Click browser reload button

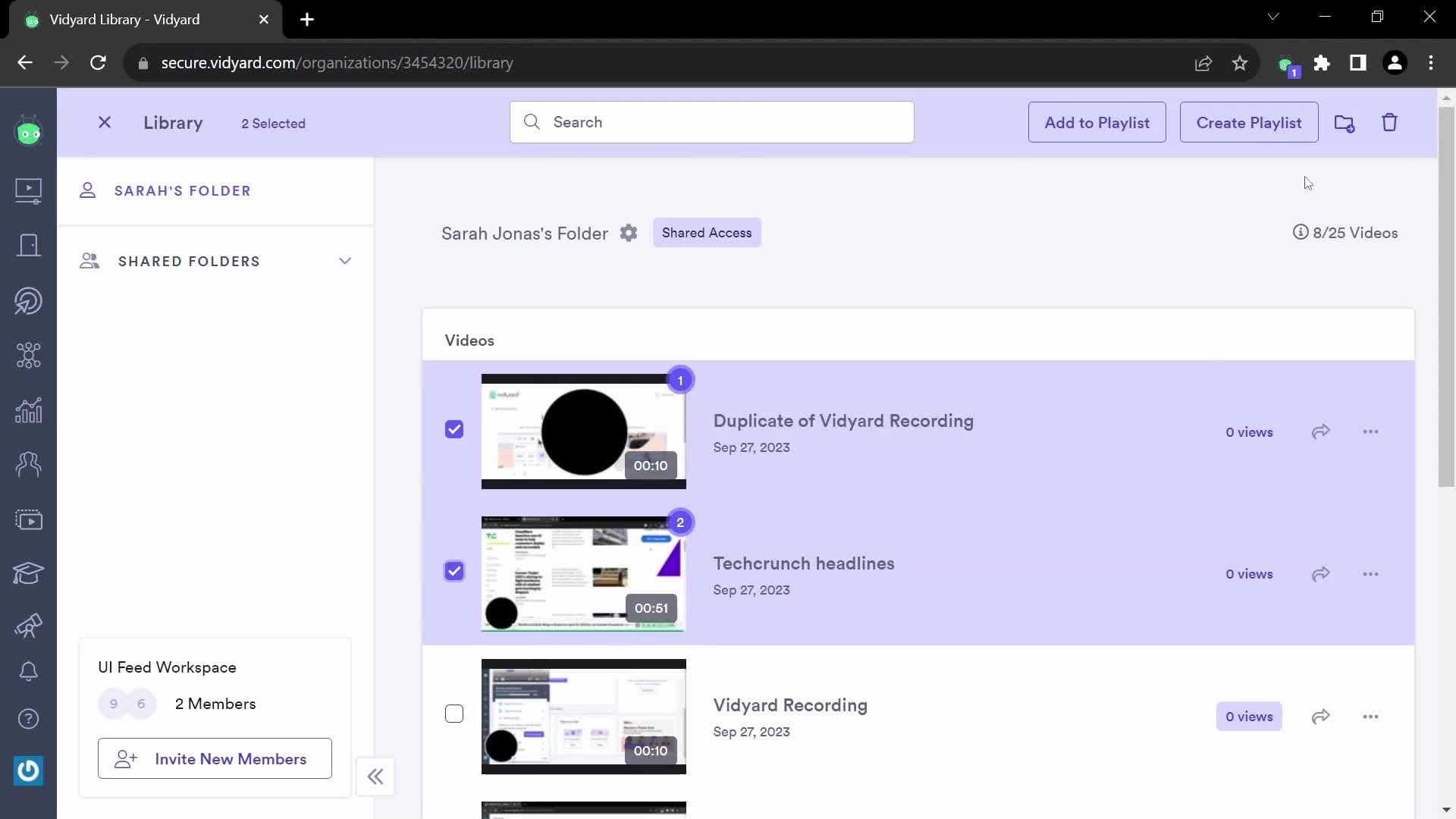click(x=98, y=63)
